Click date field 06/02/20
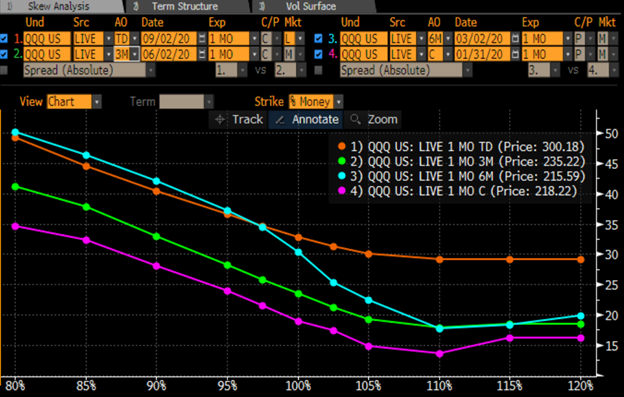The height and width of the screenshot is (397, 624). pos(169,54)
